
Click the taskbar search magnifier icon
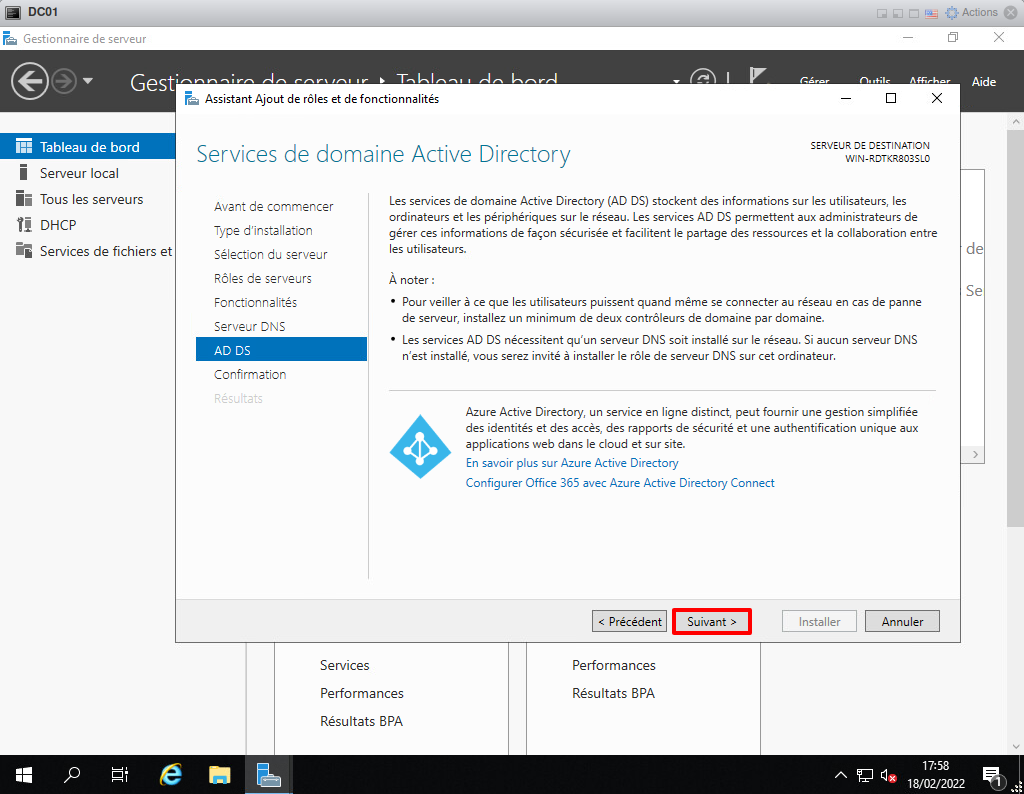(72, 775)
